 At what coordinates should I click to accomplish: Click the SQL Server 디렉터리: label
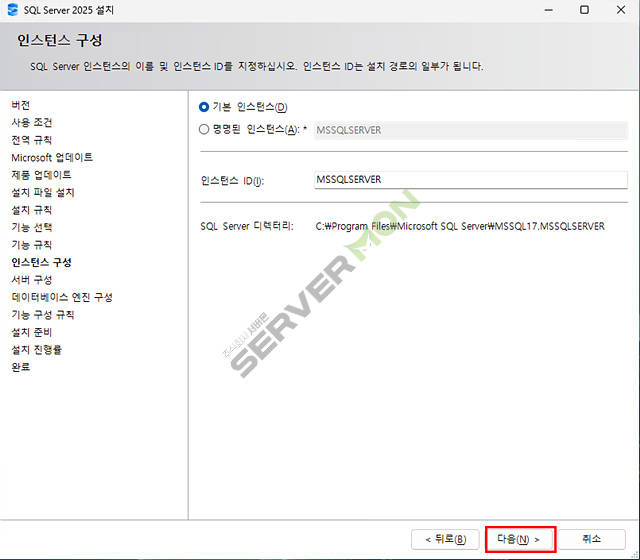click(x=247, y=227)
